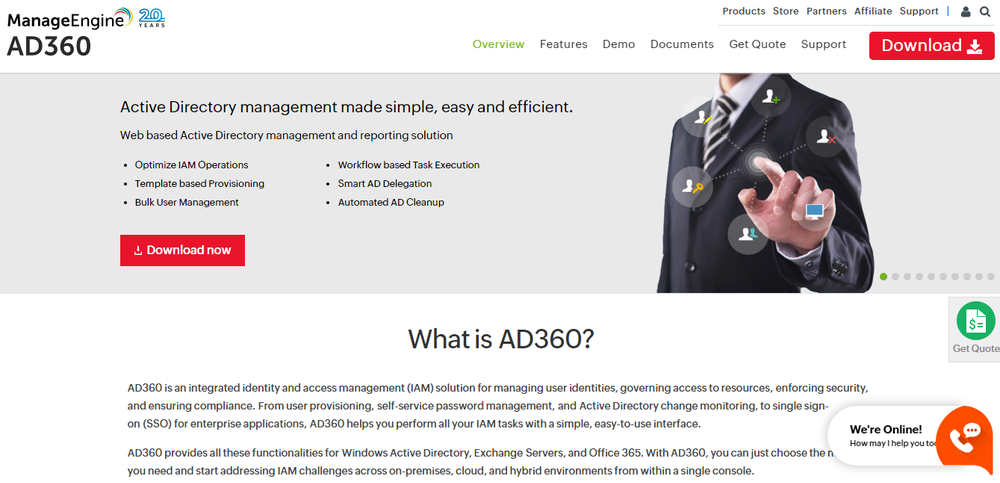This screenshot has height=483, width=1000.
Task: Click the 'Workflow based Task Execution' bullet
Action: (408, 165)
